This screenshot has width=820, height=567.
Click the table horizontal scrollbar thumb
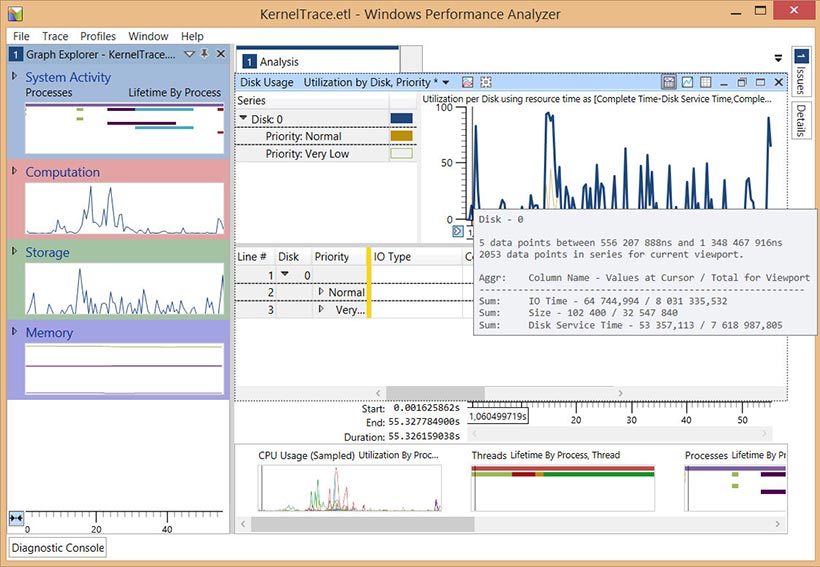[x=435, y=392]
